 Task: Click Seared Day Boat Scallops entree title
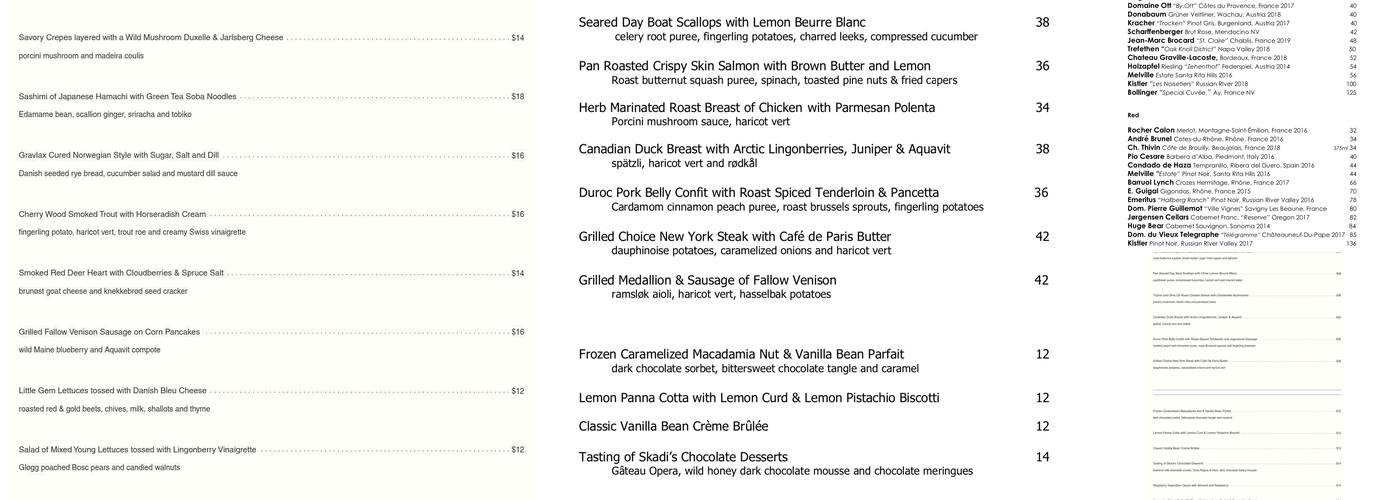click(722, 22)
